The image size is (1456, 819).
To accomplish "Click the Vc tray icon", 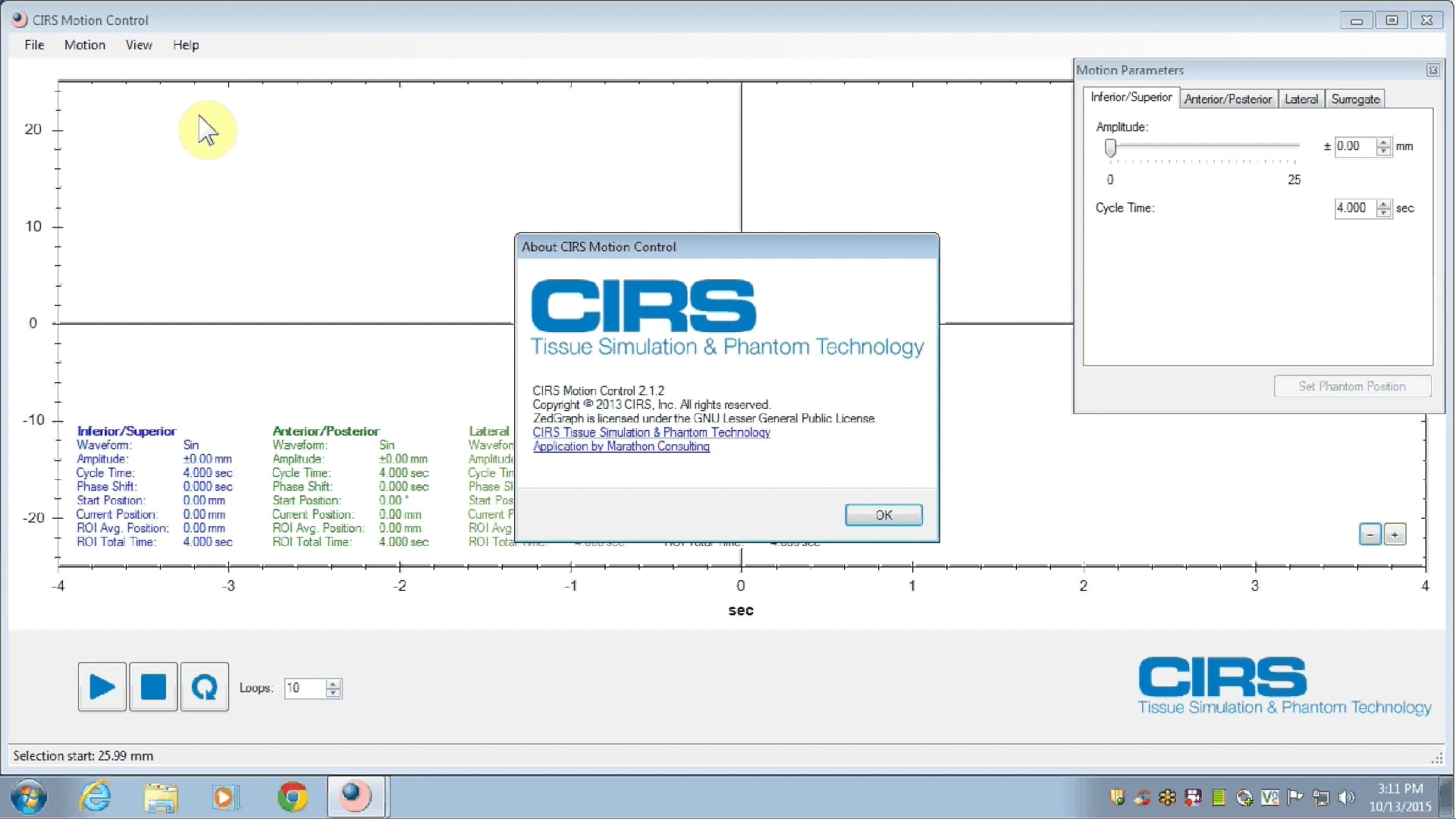I will [x=1269, y=797].
